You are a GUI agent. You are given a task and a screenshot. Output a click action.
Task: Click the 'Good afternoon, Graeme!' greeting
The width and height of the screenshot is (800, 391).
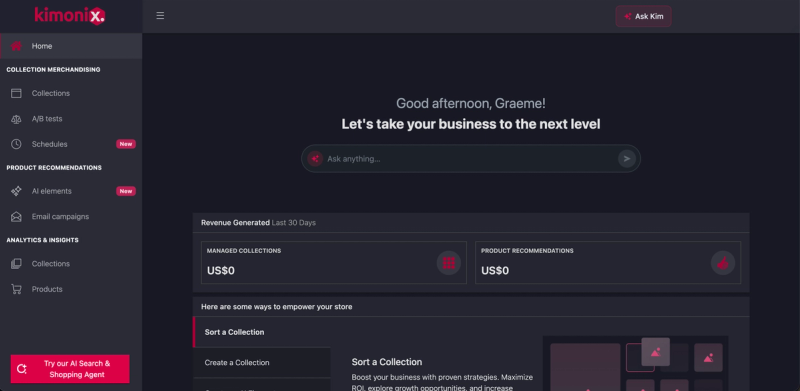(470, 103)
